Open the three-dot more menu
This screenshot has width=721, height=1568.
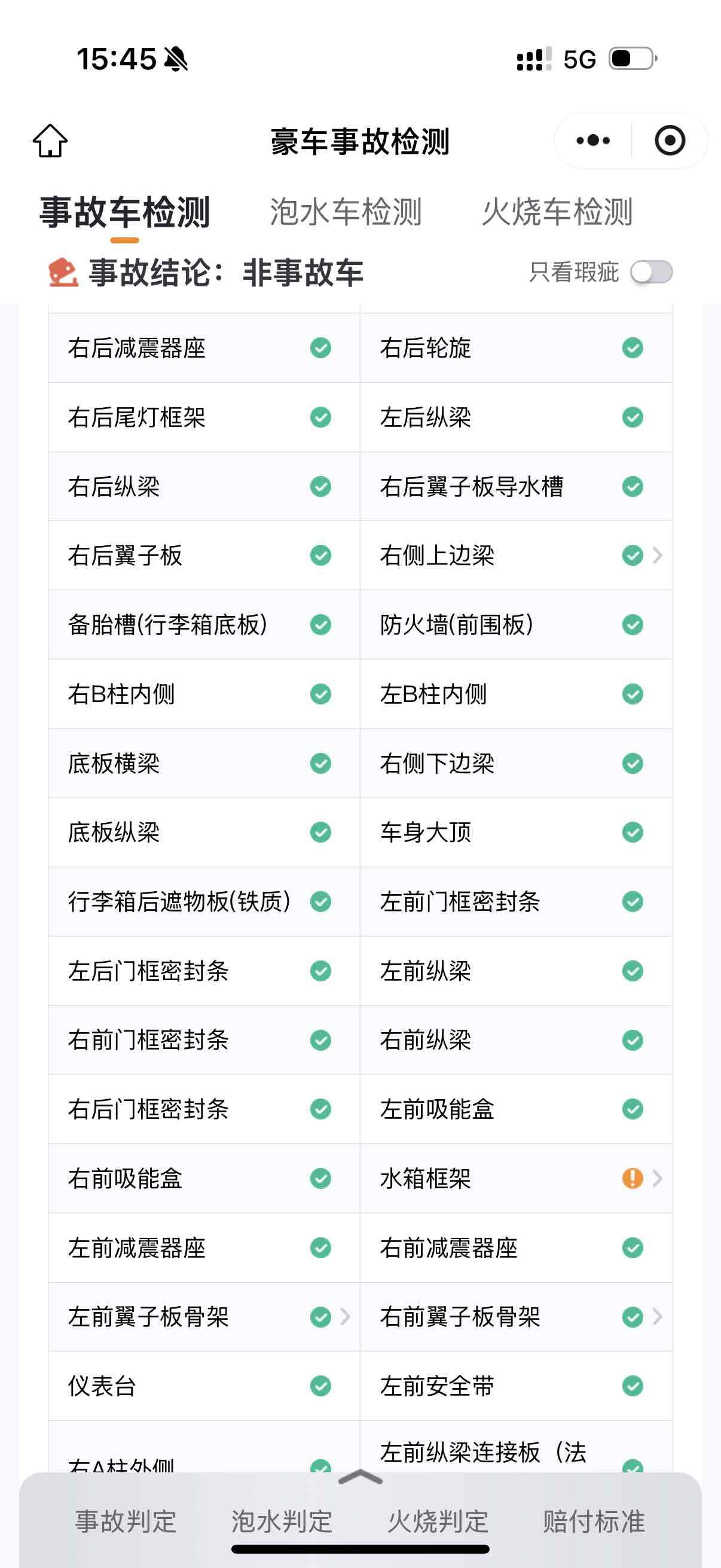pyautogui.click(x=592, y=141)
